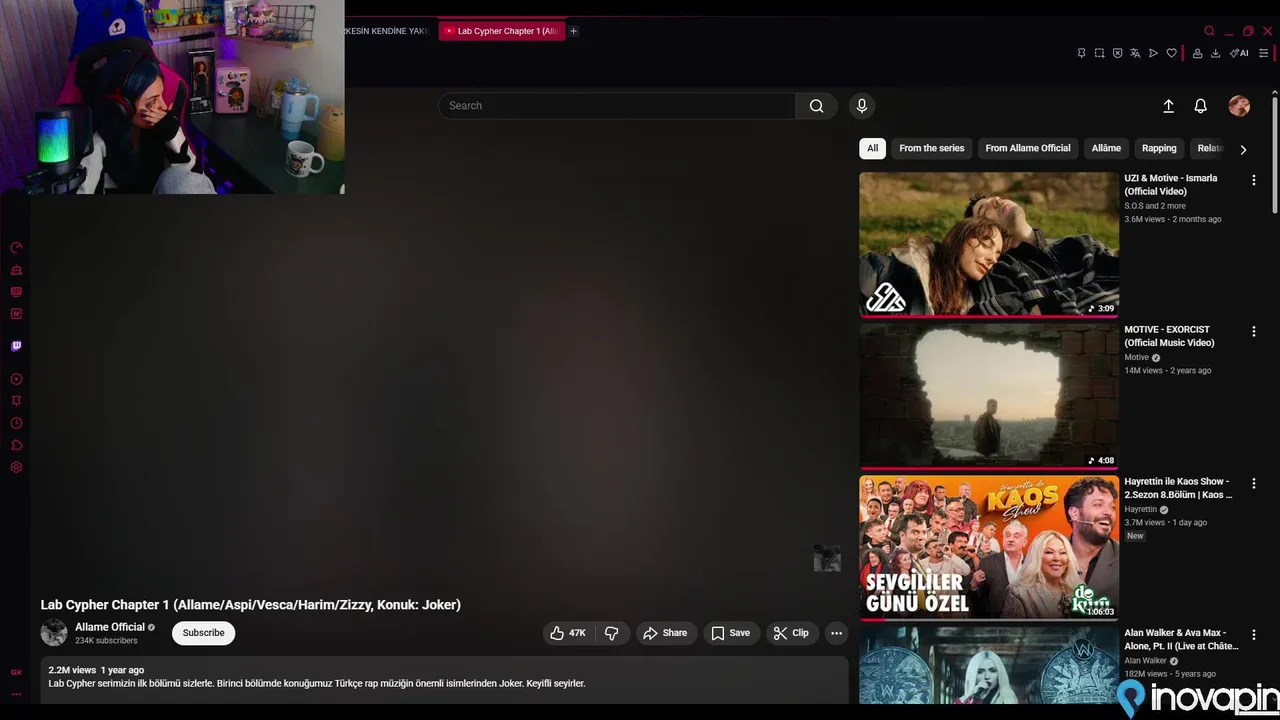Open the Motive channel link
Screen dimensions: 1280x720
click(x=1137, y=357)
